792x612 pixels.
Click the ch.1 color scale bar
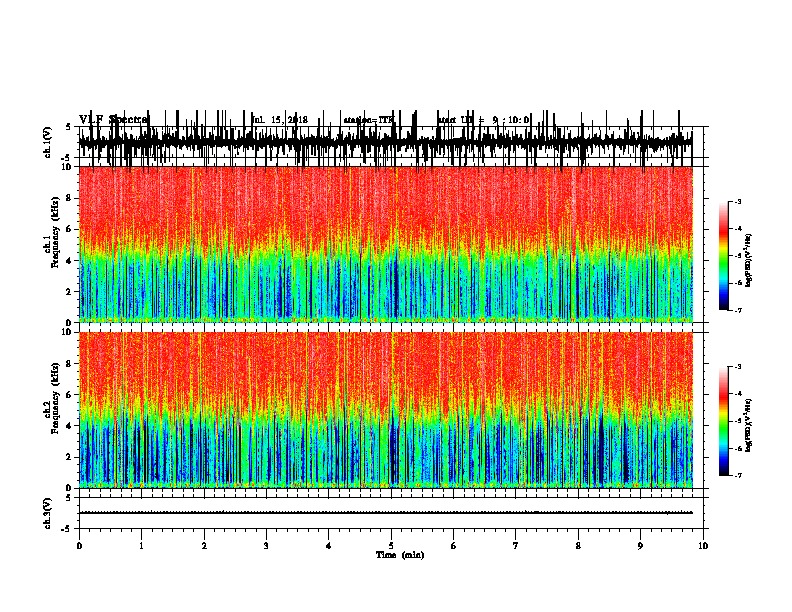click(724, 256)
